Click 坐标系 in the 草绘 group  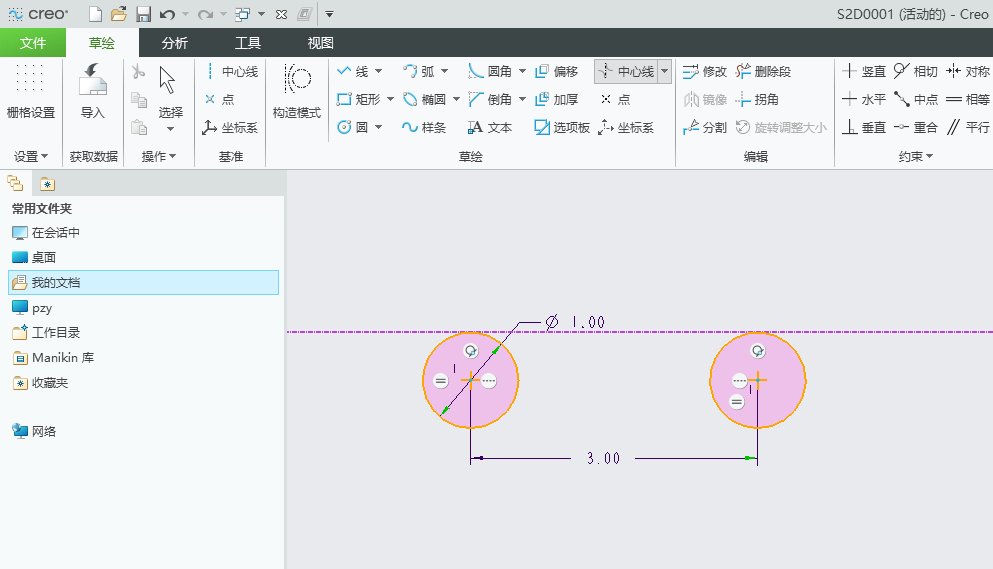626,127
